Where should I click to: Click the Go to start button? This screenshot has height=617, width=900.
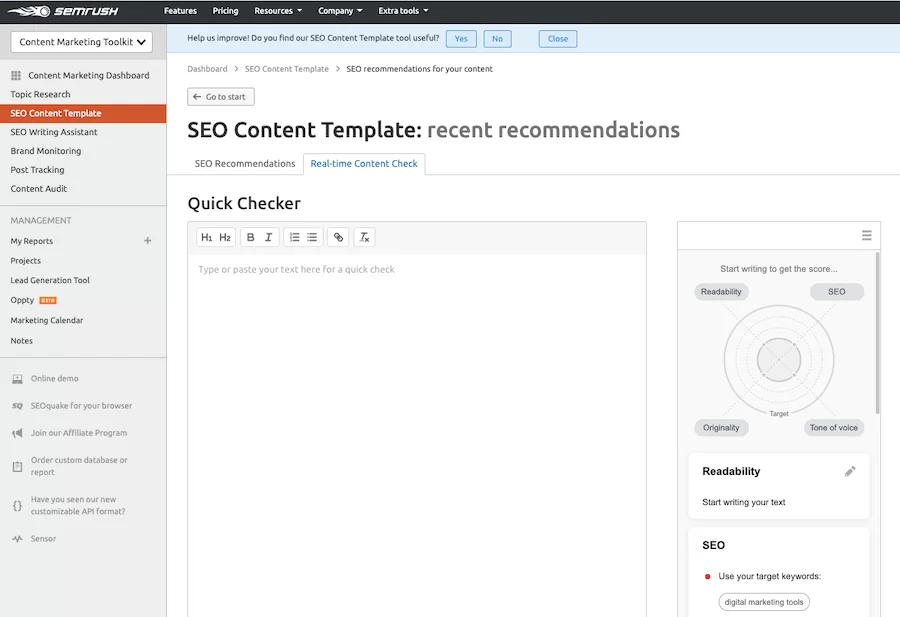point(221,97)
